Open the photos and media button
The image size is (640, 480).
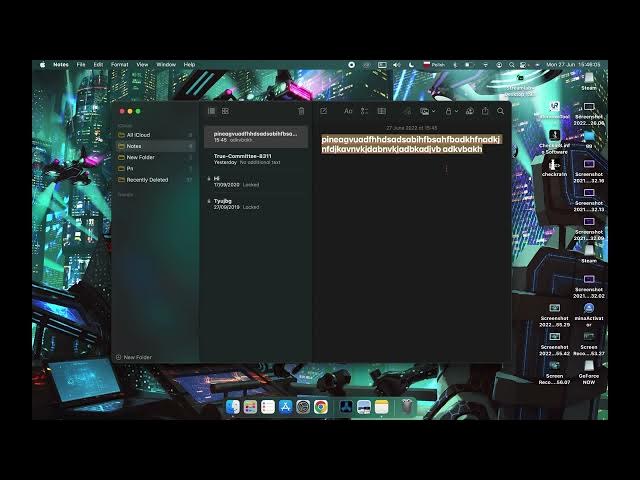point(424,111)
